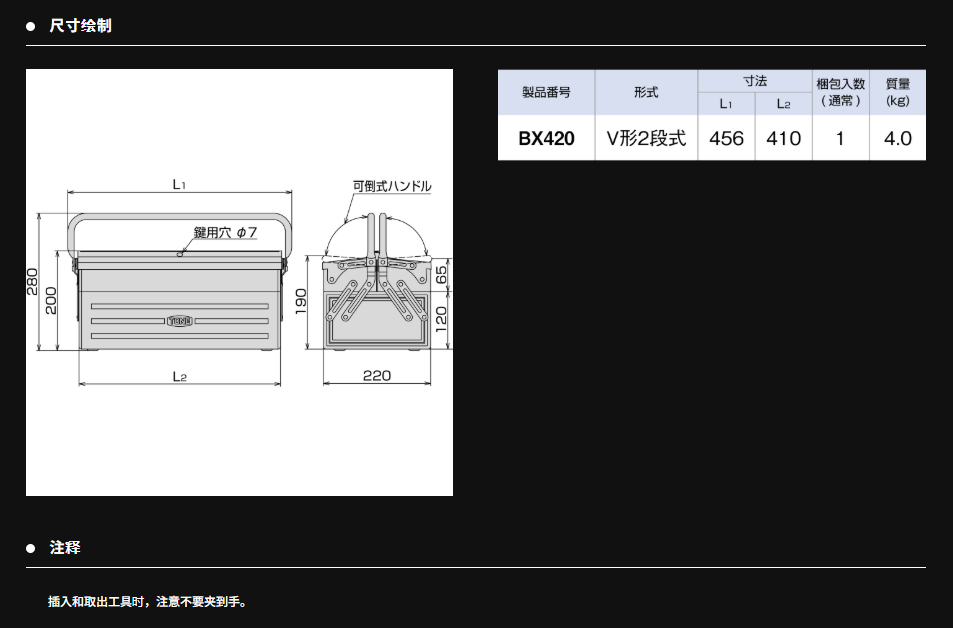Click the 寸法 column header
Screen dimensions: 953x628
pos(754,81)
